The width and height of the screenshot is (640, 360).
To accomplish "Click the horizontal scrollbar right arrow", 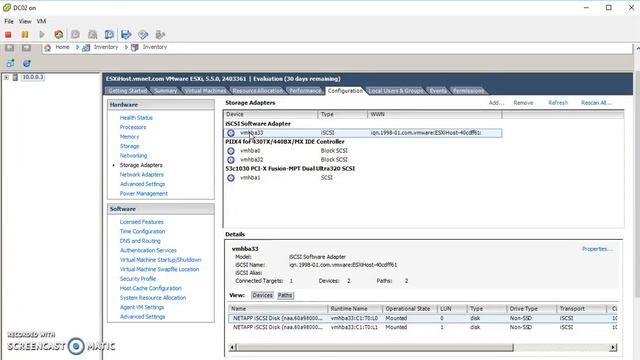I will (x=613, y=348).
